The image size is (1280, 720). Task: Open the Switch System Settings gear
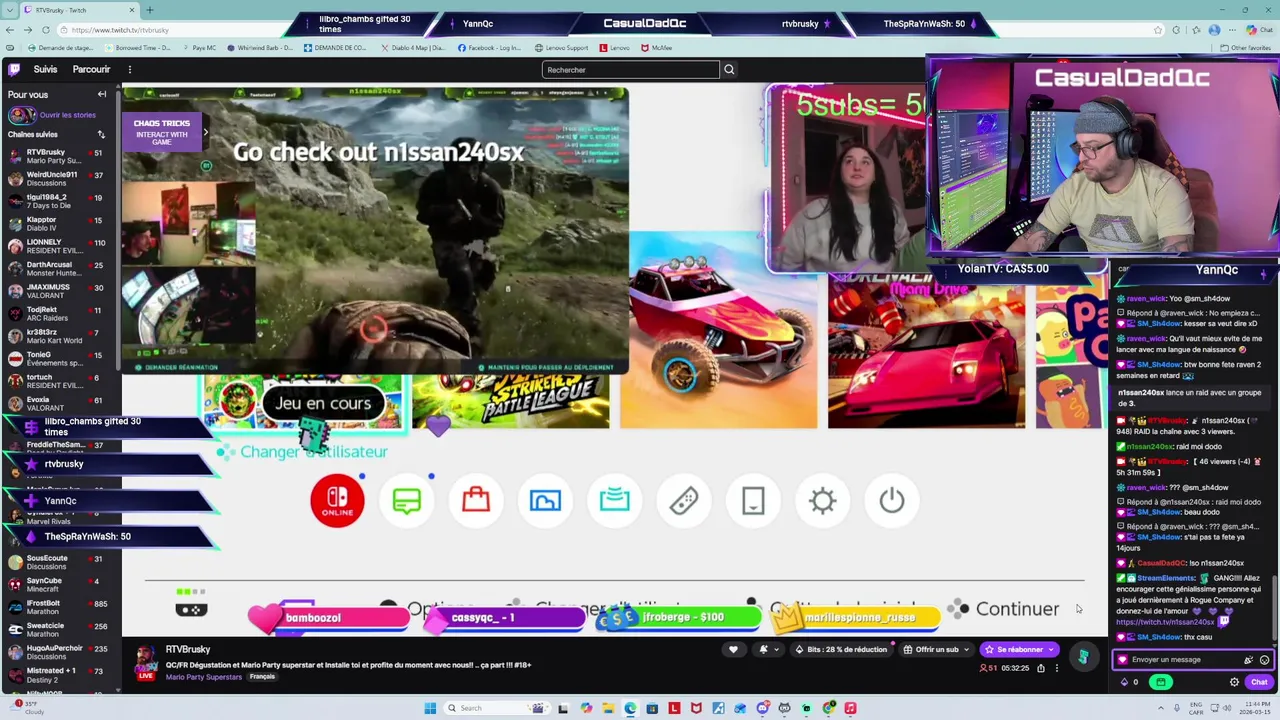coord(822,500)
